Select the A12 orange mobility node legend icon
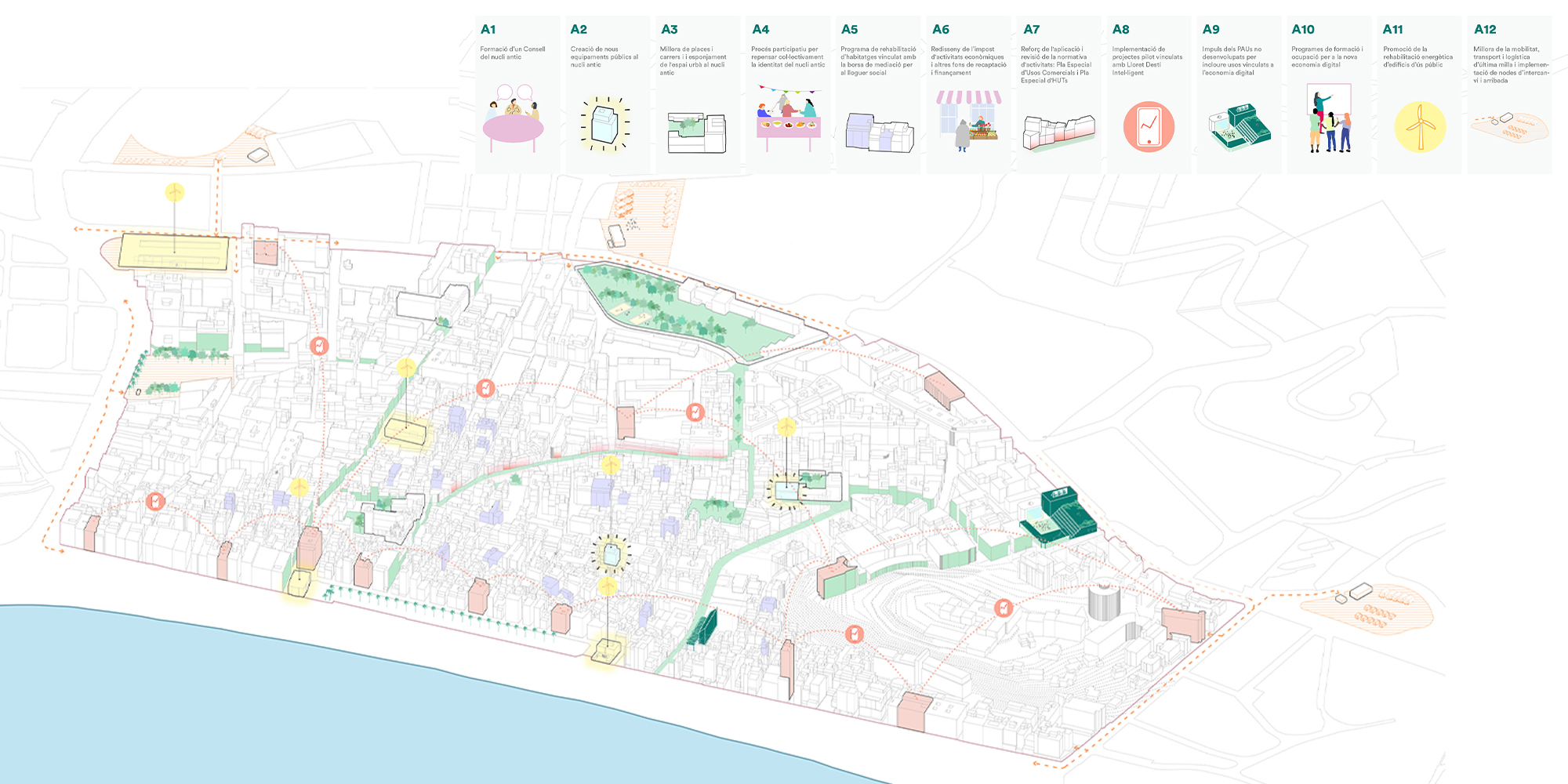The height and width of the screenshot is (784, 1568). click(x=1509, y=127)
